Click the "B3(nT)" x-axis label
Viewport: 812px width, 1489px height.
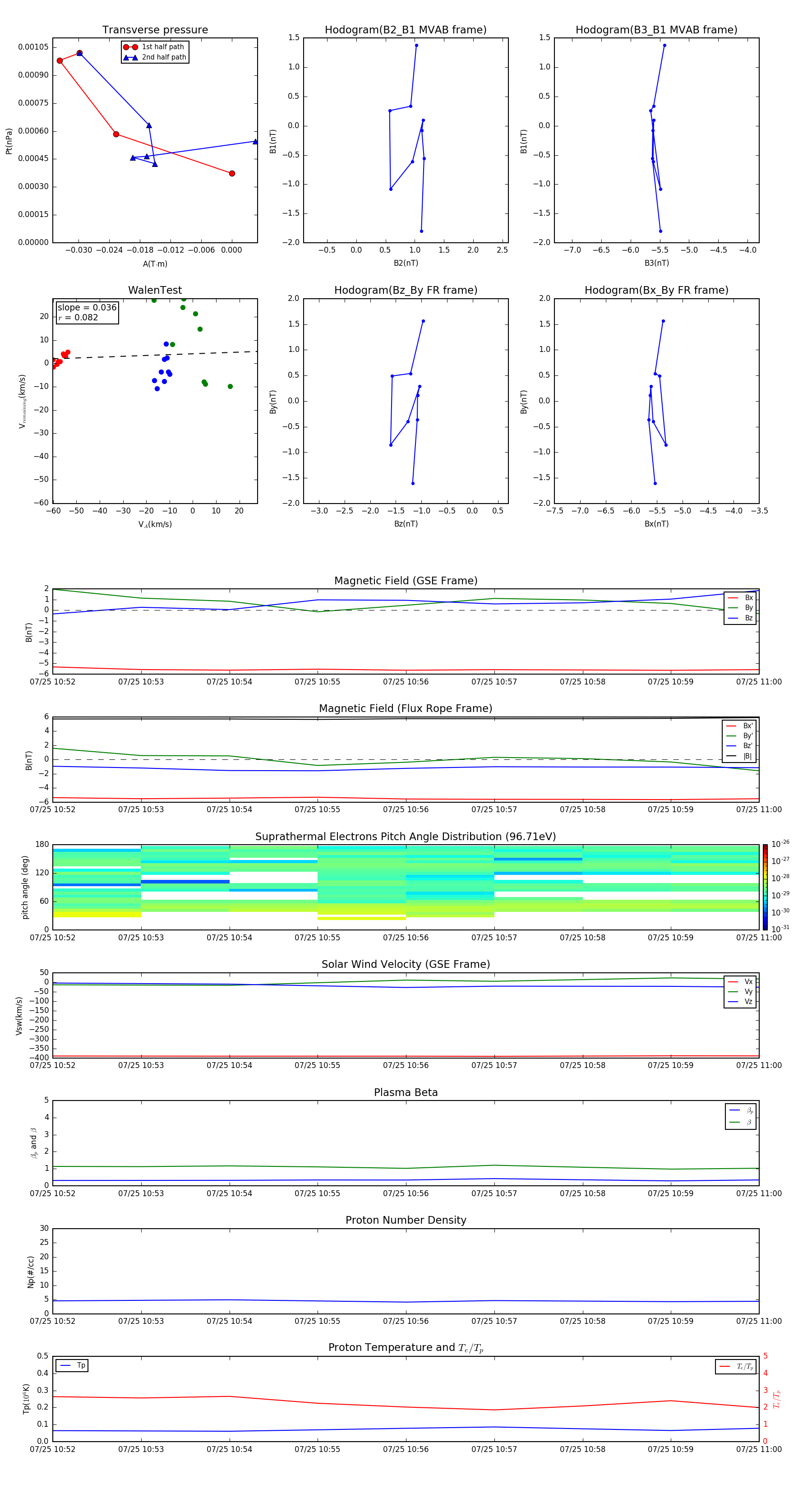(656, 263)
